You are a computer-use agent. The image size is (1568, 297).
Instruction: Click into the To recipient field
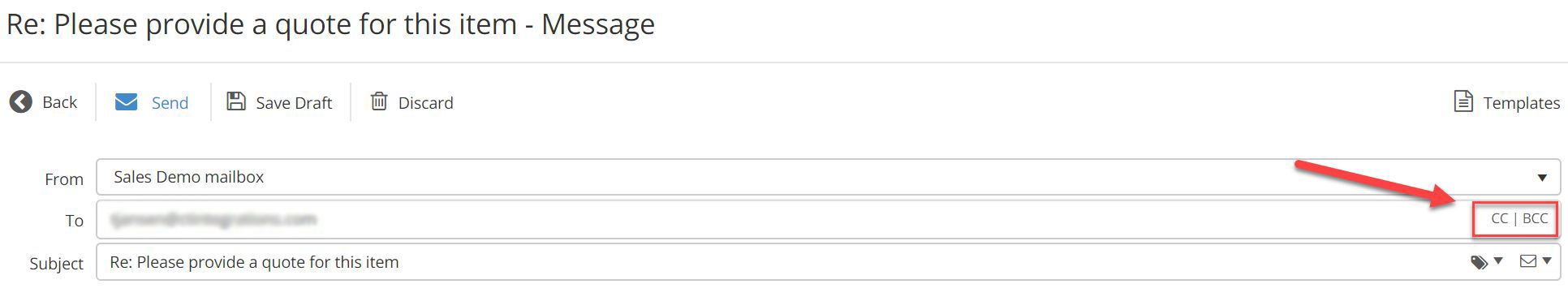(x=783, y=219)
